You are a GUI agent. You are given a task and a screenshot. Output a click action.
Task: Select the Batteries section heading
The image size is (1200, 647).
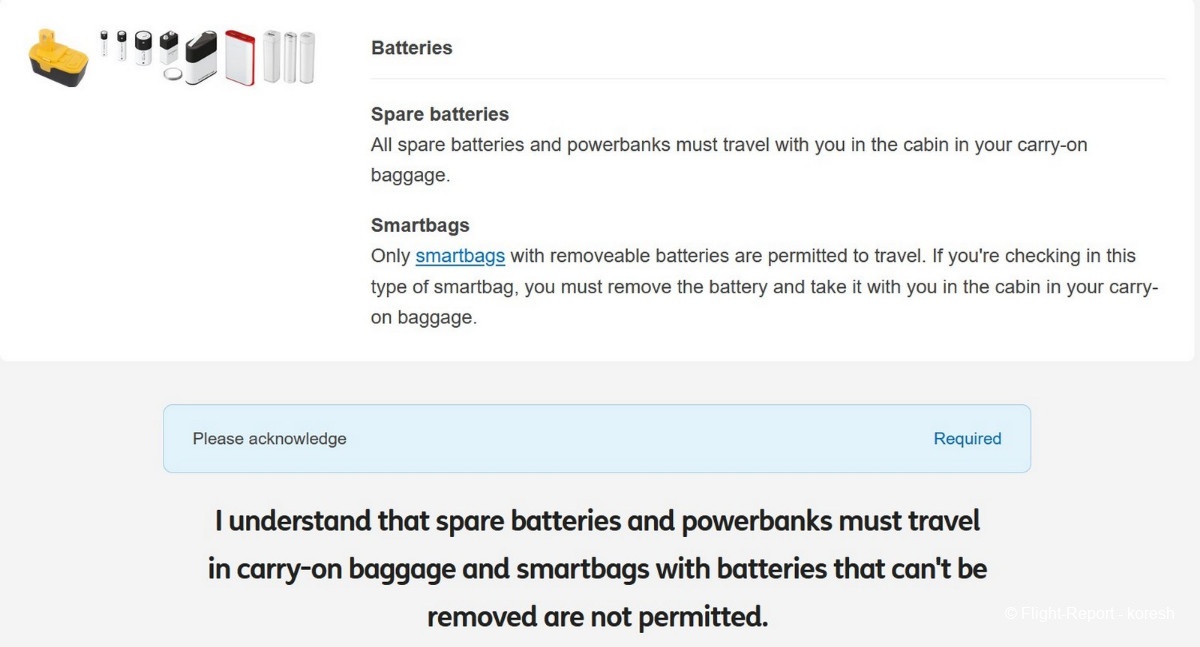411,47
